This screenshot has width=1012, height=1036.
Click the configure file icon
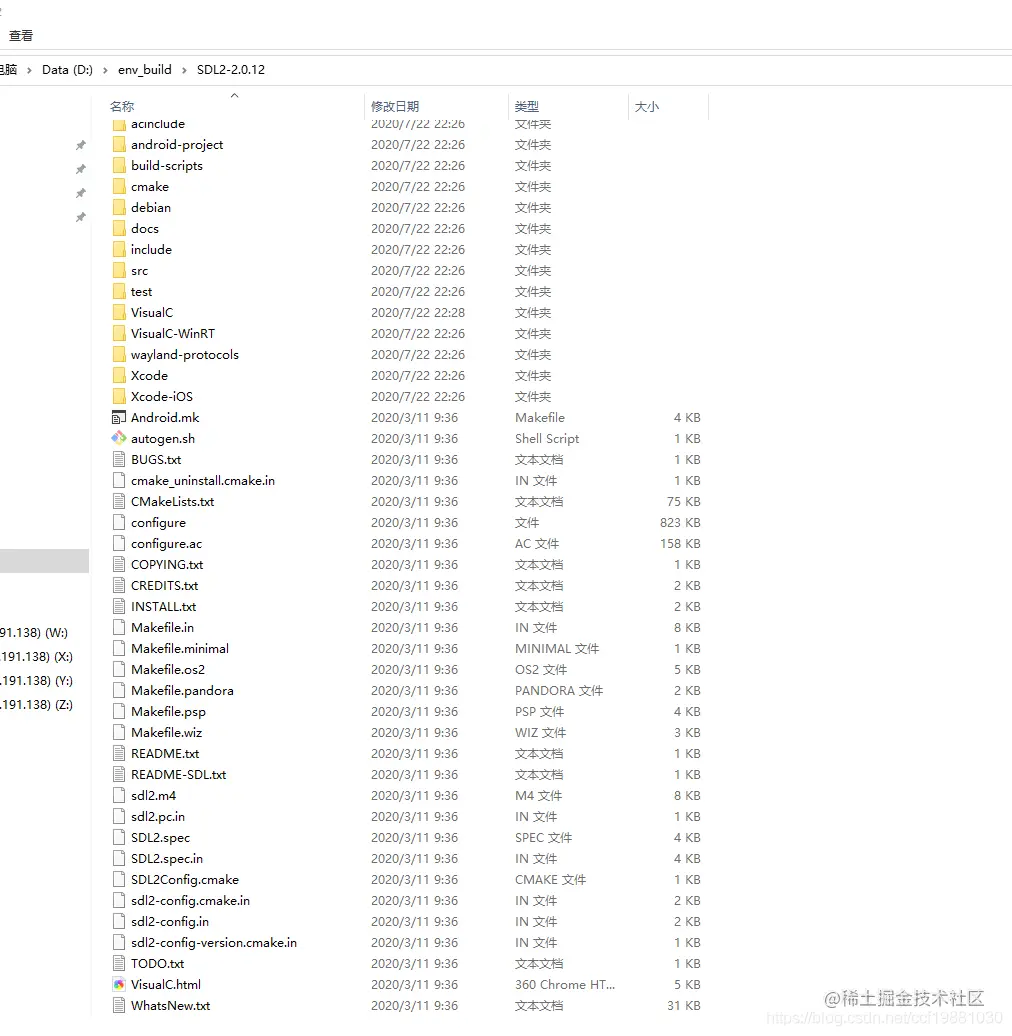[x=119, y=523]
